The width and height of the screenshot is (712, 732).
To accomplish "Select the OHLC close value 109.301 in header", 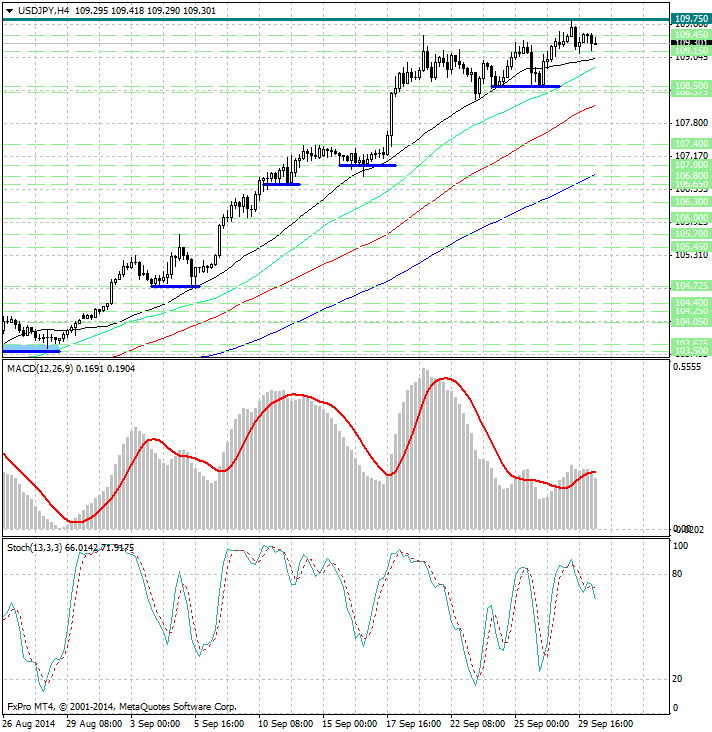I will (199, 10).
